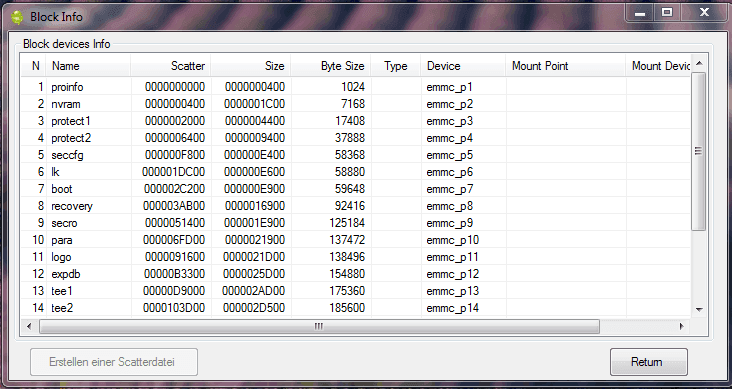
Task: Select the tee1 row
Action: pos(355,291)
